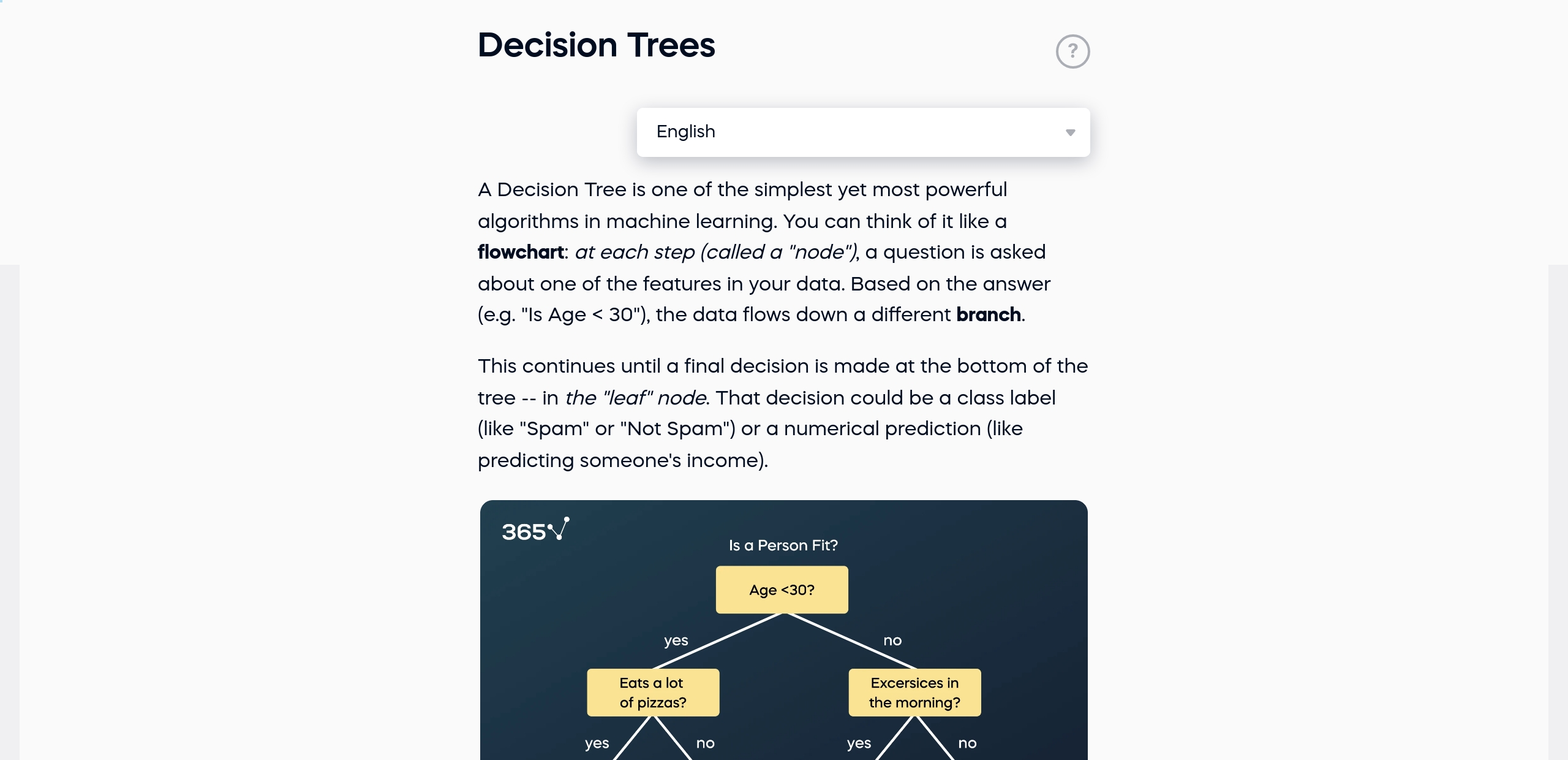Click the bold 'branch' text

(x=988, y=314)
